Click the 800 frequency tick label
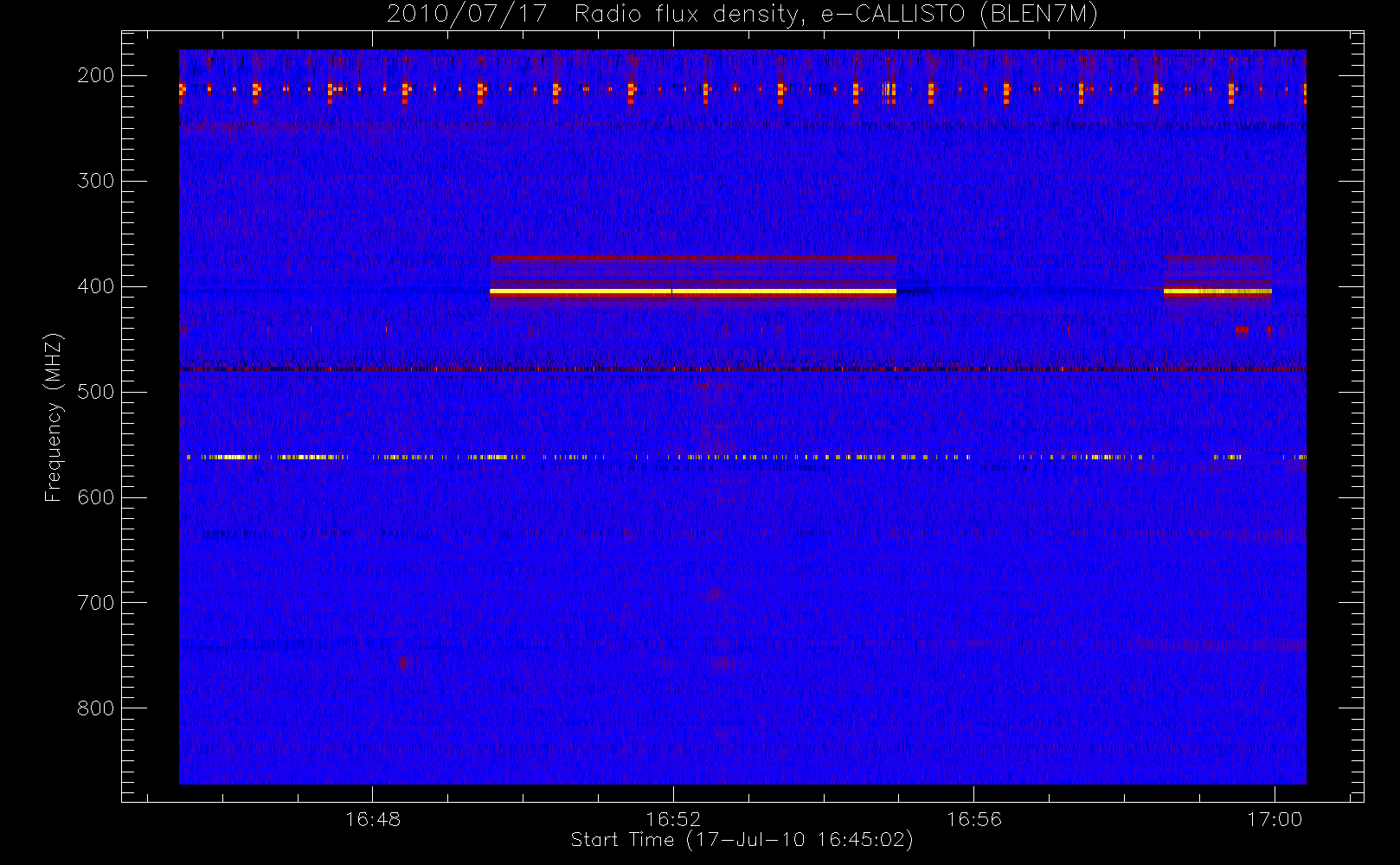 [96, 708]
